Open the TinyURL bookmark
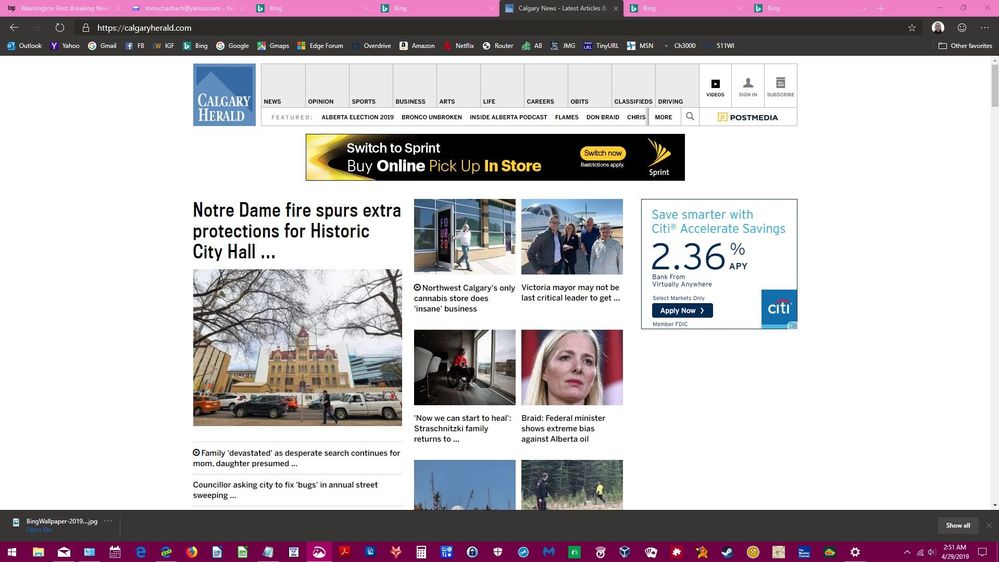The width and height of the screenshot is (999, 562). pos(601,46)
